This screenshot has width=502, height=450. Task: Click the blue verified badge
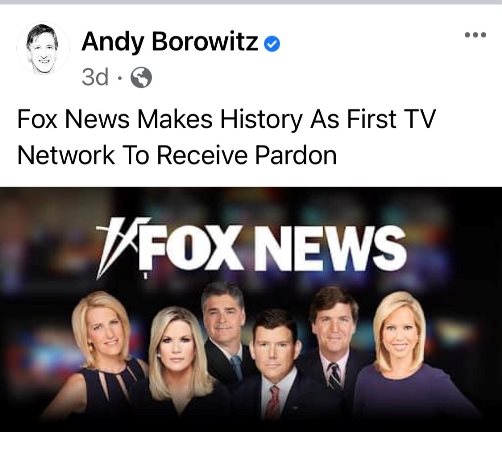click(272, 44)
